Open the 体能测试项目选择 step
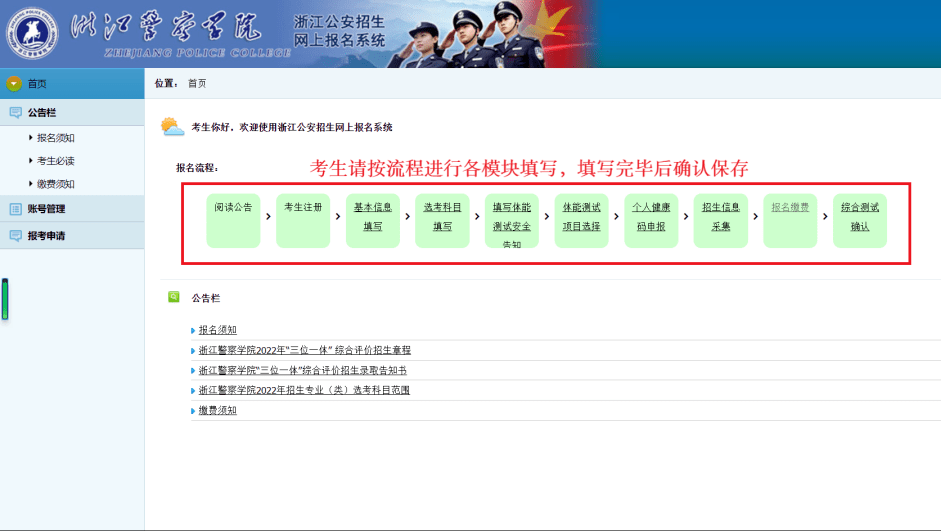Viewport: 941px width, 531px height. coord(582,220)
